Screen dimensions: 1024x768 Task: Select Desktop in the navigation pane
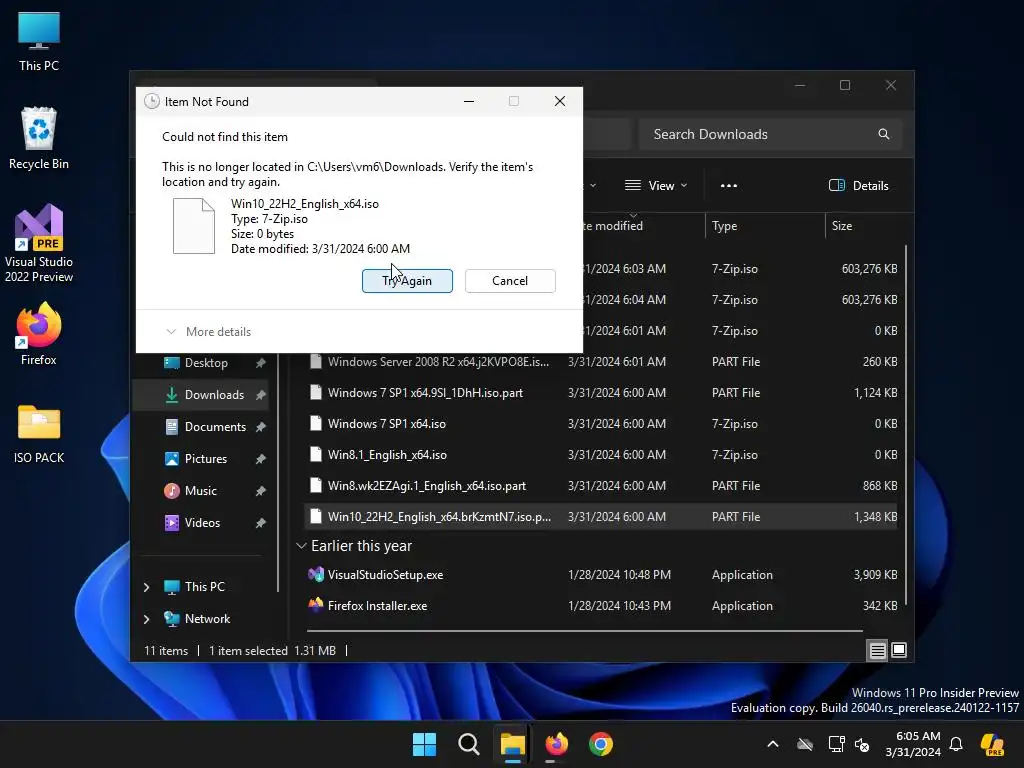point(200,362)
